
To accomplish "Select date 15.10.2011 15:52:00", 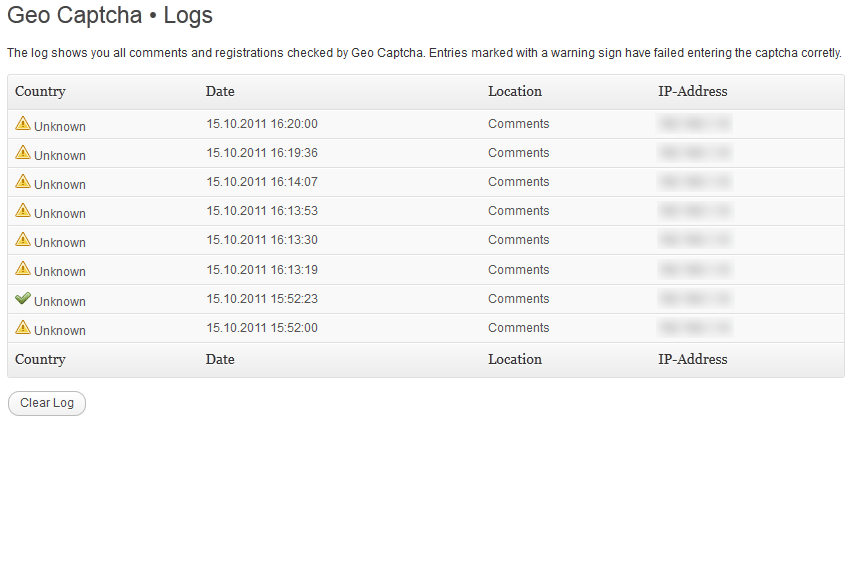I will click(x=262, y=327).
